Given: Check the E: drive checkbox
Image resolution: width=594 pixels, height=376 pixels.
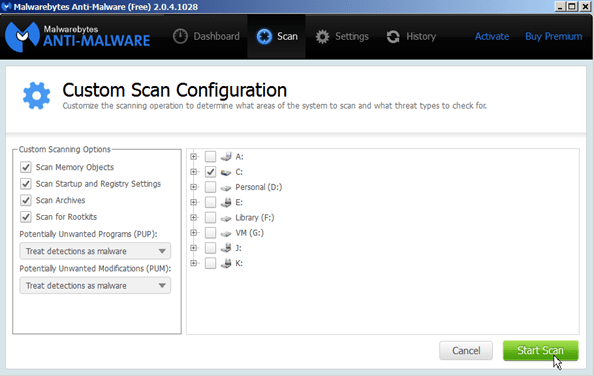Looking at the screenshot, I should pos(210,202).
